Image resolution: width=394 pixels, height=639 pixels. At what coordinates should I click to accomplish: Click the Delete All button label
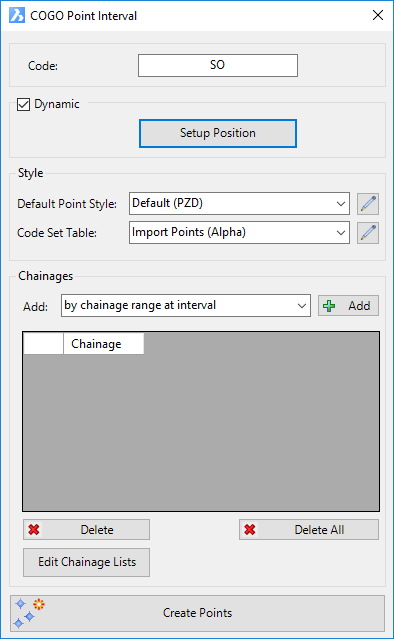319,530
